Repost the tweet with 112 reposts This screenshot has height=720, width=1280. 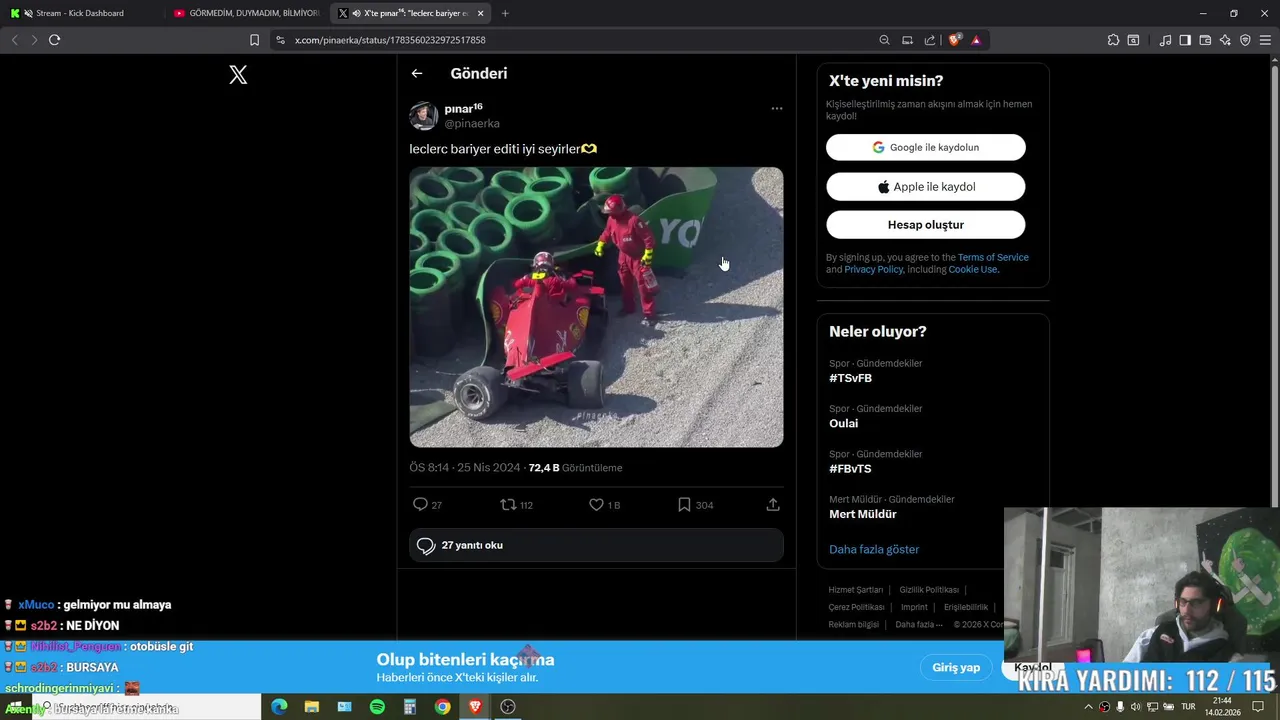click(508, 505)
